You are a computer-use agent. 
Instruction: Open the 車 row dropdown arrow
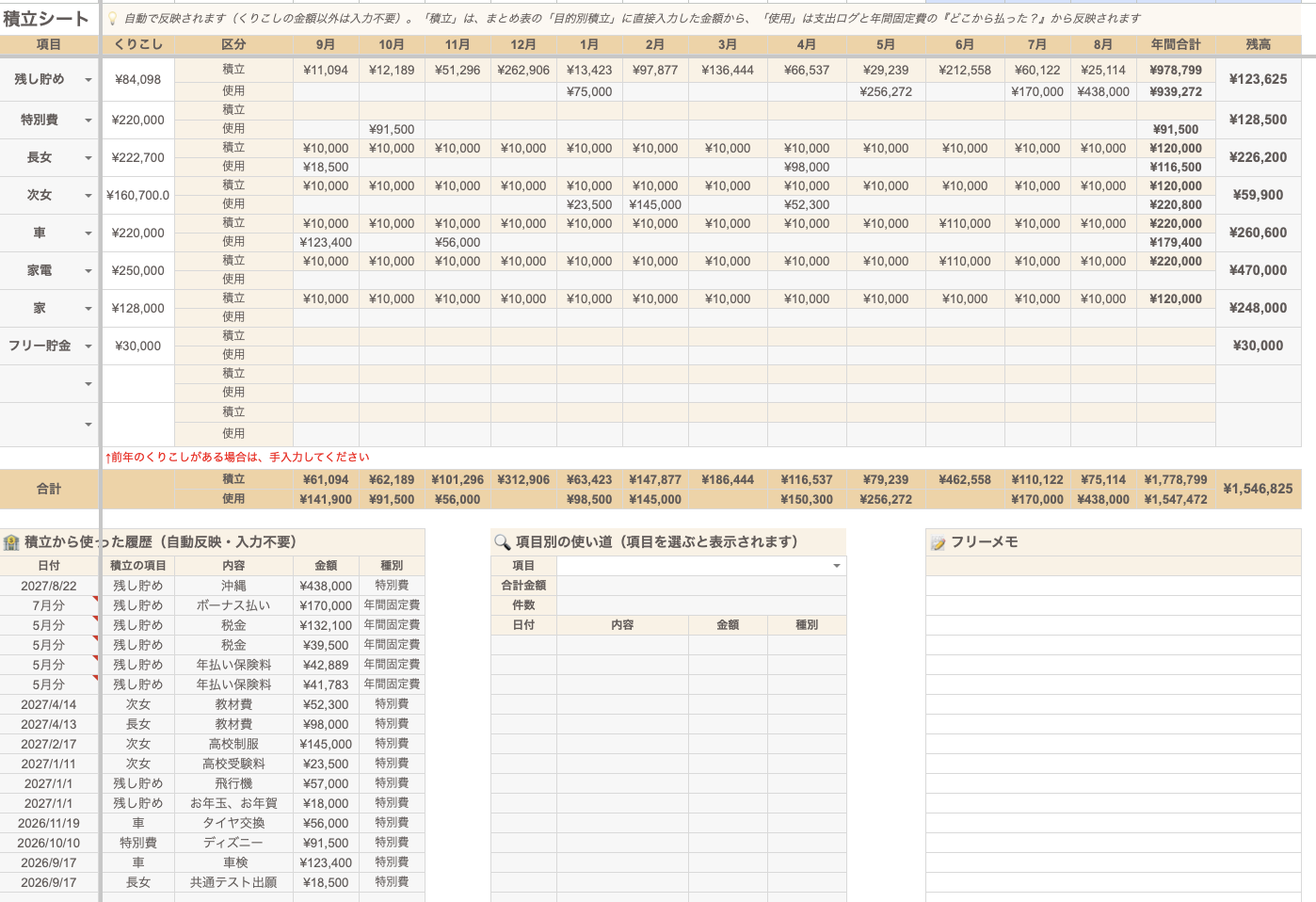[88, 234]
